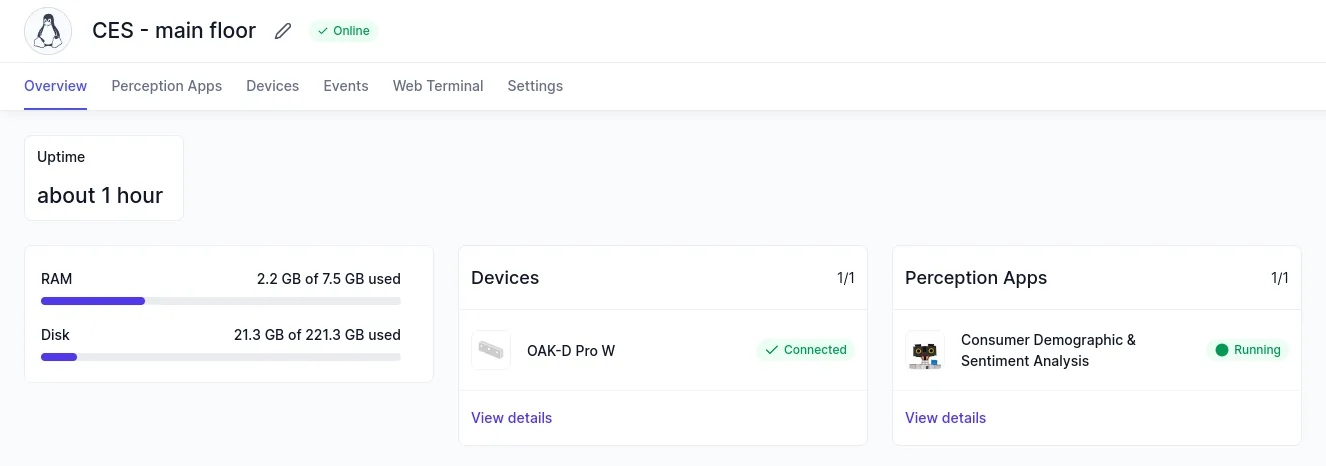Click the Online status badge
The height and width of the screenshot is (466, 1326).
click(343, 31)
